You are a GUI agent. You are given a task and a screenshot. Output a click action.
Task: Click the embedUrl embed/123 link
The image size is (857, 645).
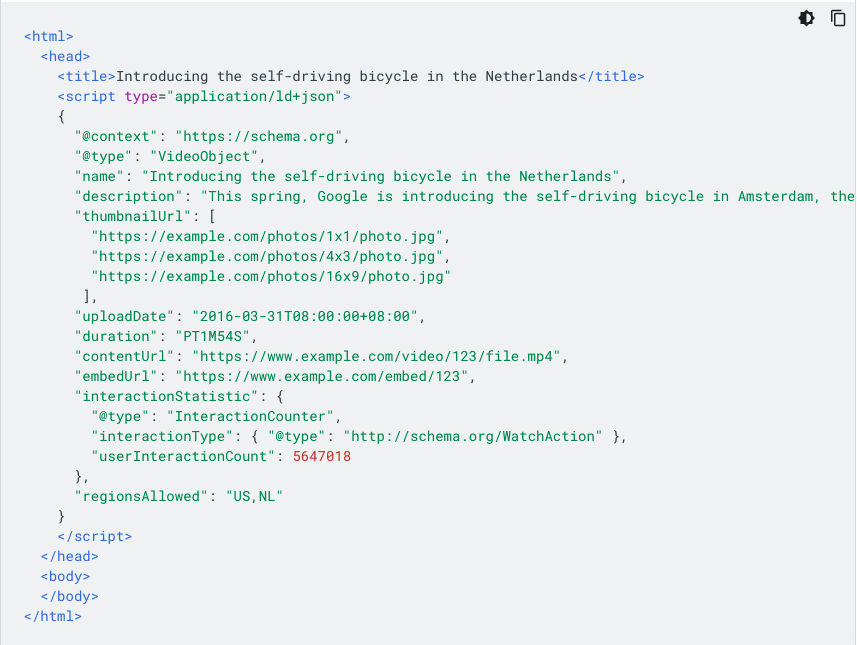point(321,377)
